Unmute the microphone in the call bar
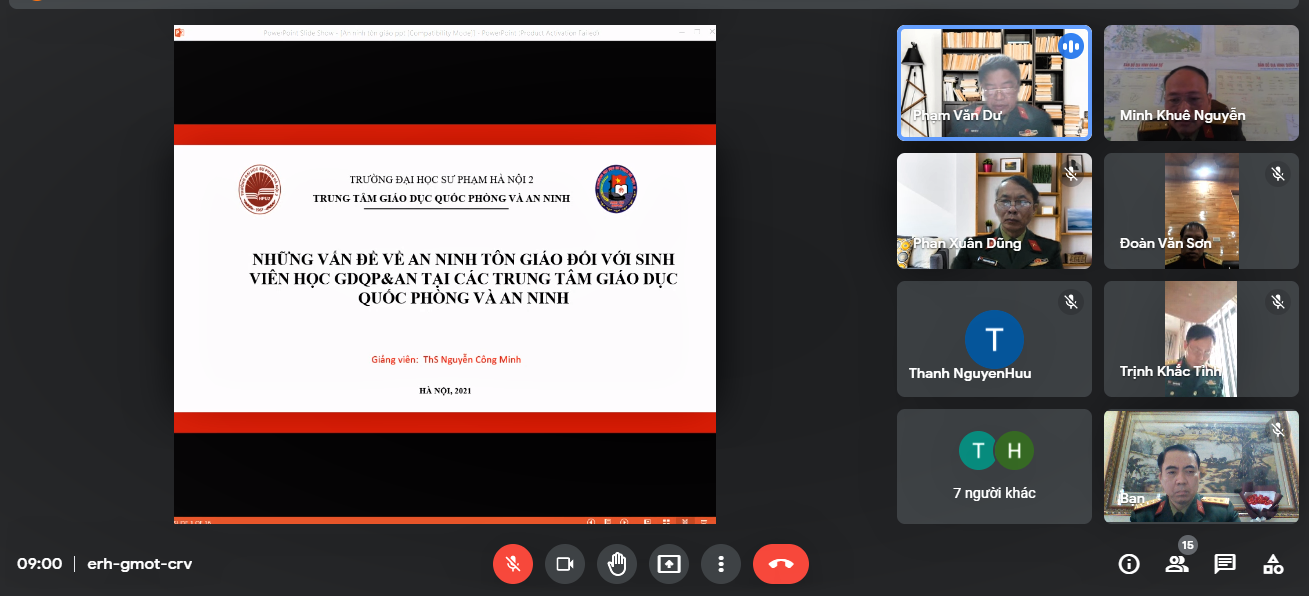 [x=513, y=564]
